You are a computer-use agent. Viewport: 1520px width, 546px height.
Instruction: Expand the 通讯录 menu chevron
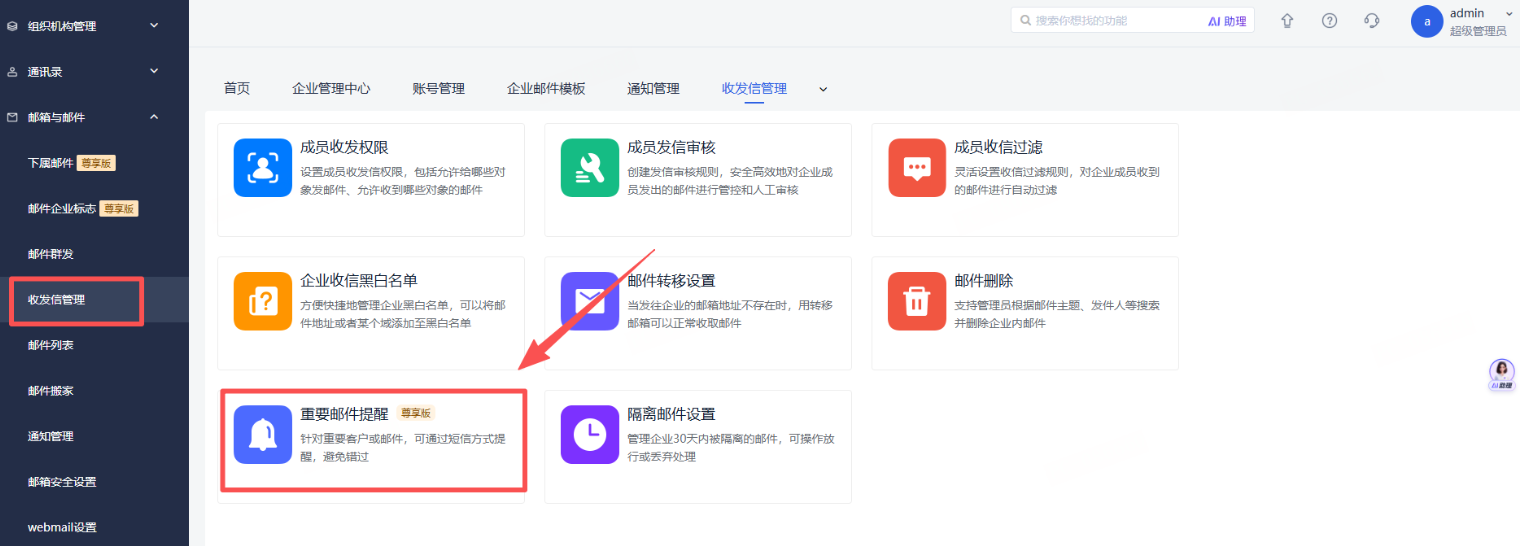click(x=154, y=71)
